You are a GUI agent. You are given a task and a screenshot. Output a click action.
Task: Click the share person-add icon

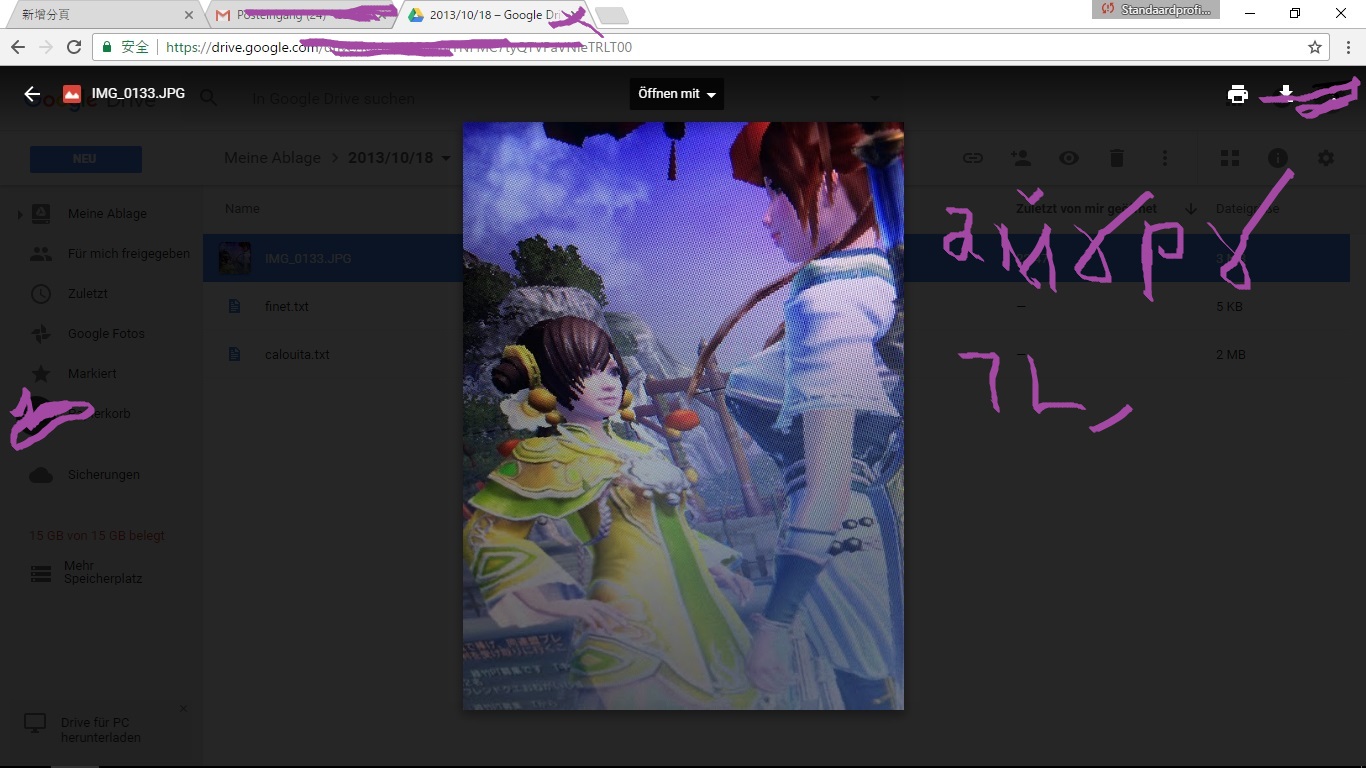point(1021,158)
